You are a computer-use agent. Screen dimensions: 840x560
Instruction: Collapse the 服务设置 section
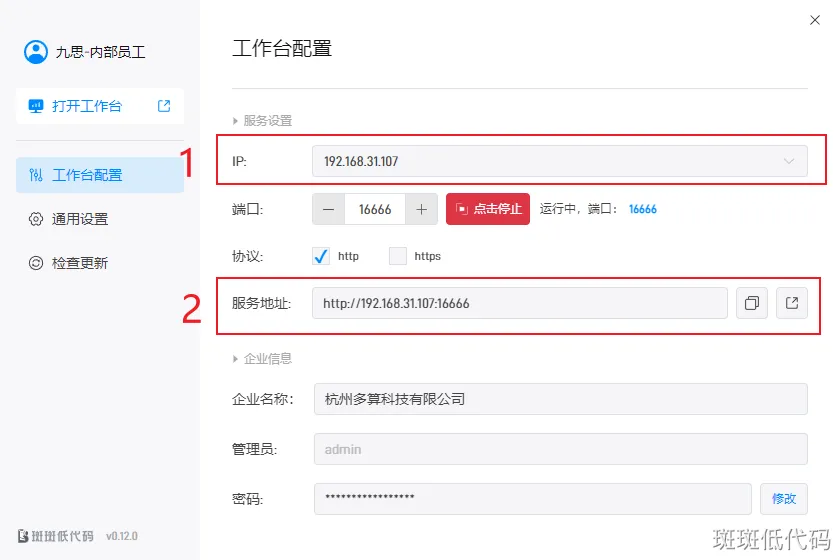(x=237, y=120)
